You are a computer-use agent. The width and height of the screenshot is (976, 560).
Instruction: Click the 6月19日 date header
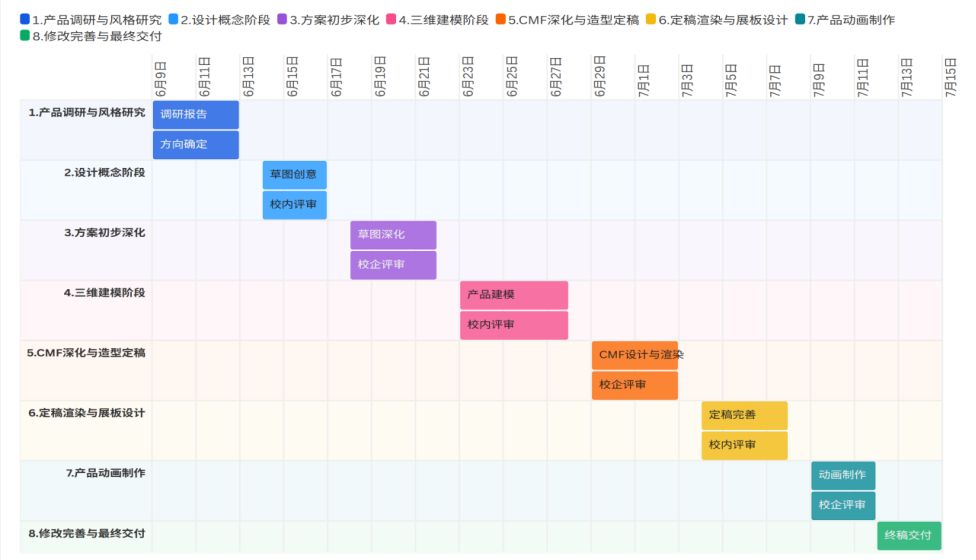(380, 77)
